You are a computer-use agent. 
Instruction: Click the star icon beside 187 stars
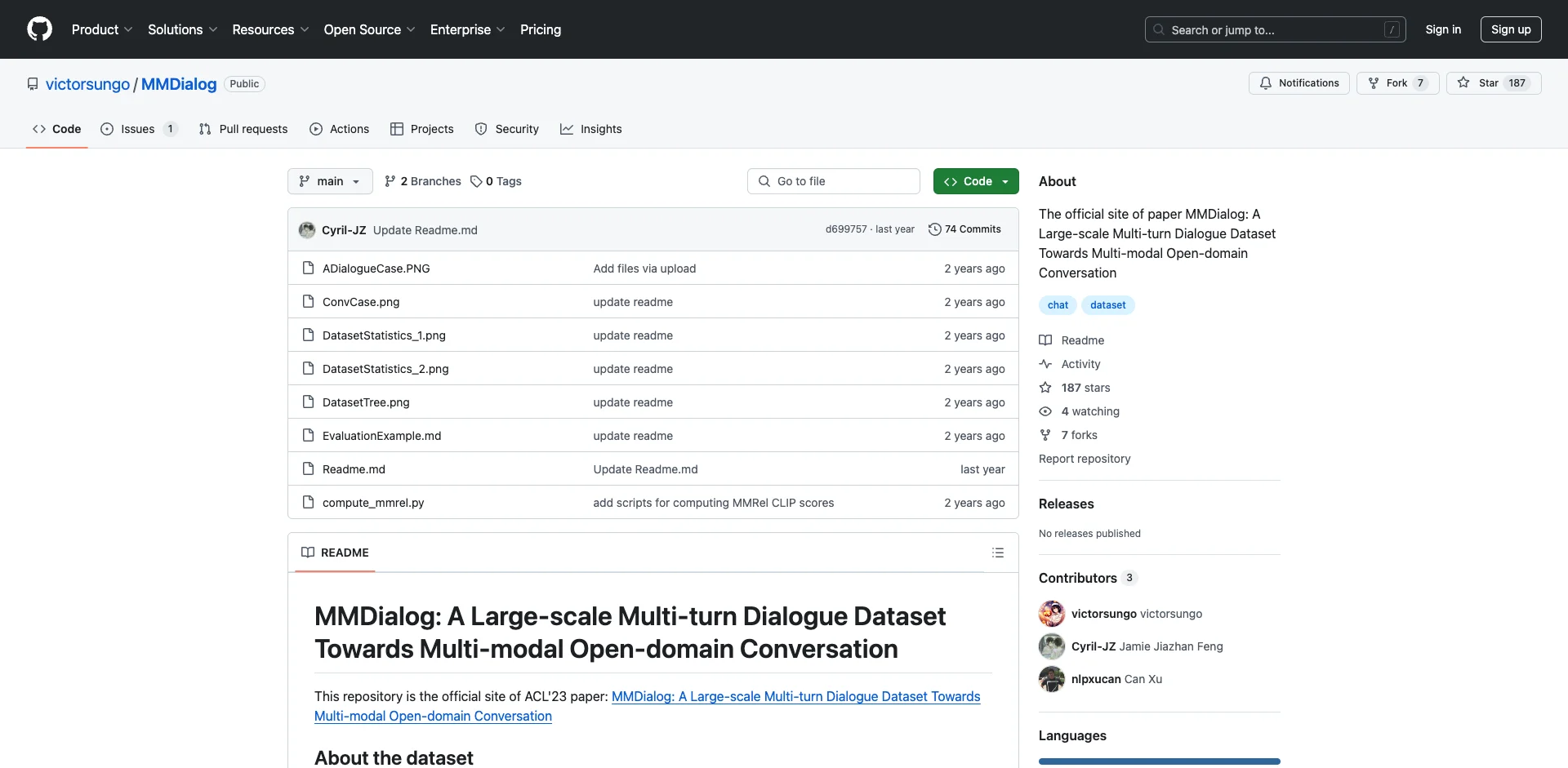point(1045,388)
